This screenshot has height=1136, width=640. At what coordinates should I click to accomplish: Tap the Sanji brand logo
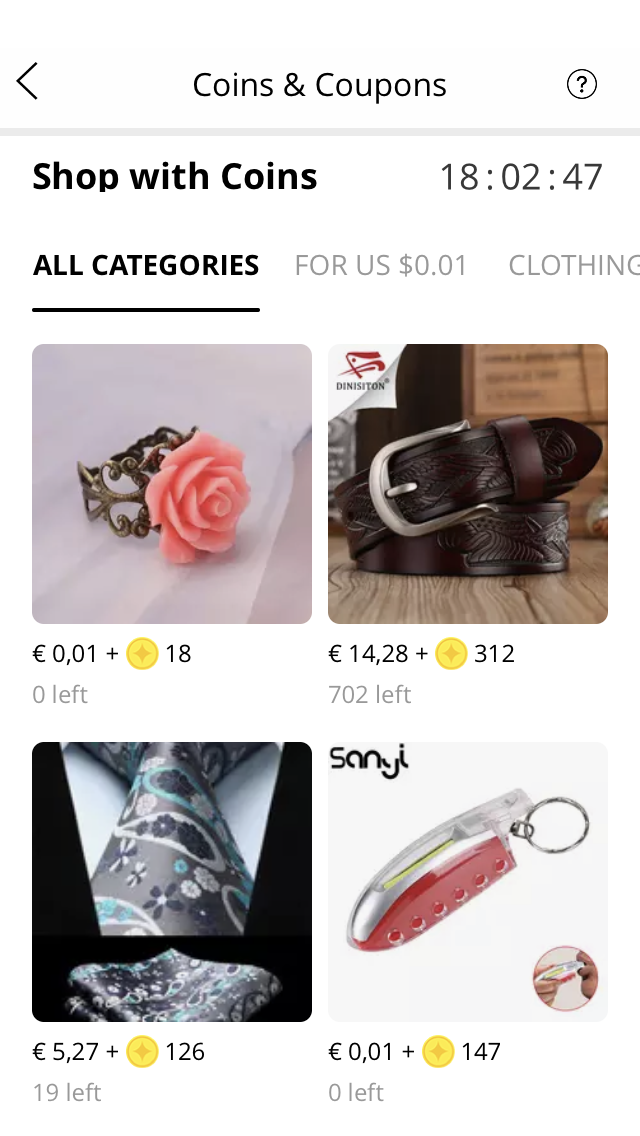[369, 762]
